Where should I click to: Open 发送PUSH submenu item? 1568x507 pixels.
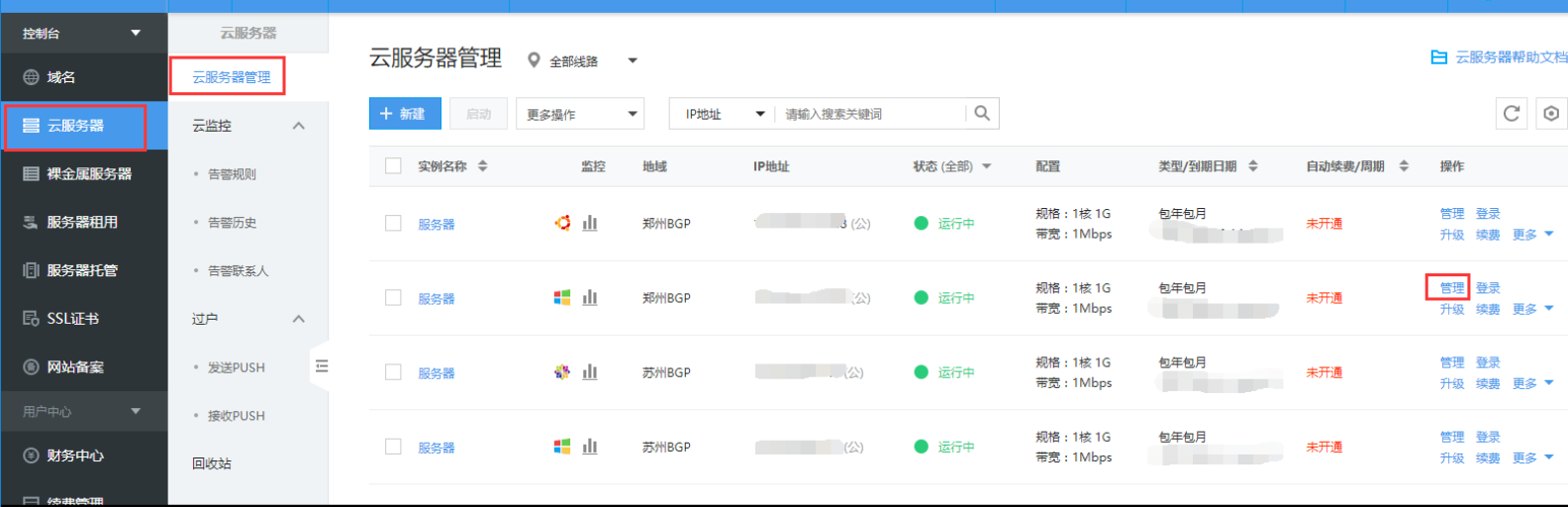[236, 367]
